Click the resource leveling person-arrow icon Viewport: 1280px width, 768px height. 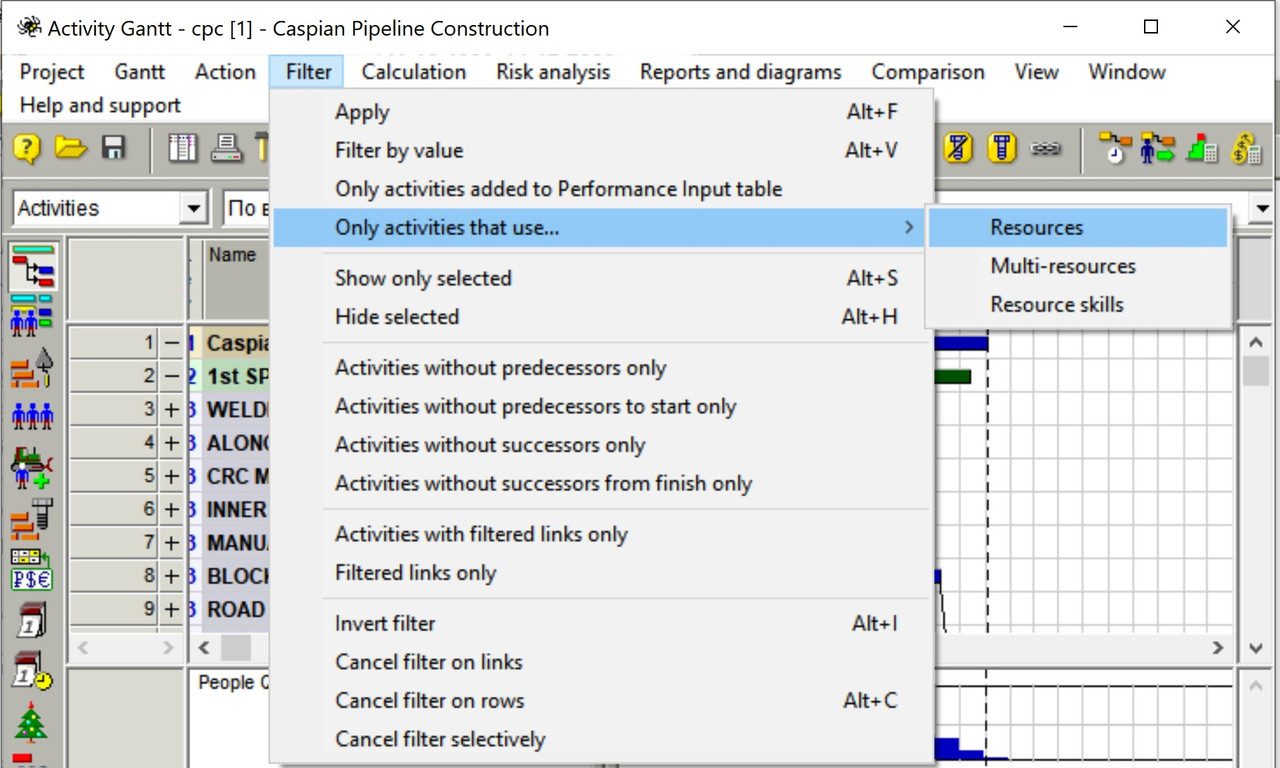click(1157, 150)
